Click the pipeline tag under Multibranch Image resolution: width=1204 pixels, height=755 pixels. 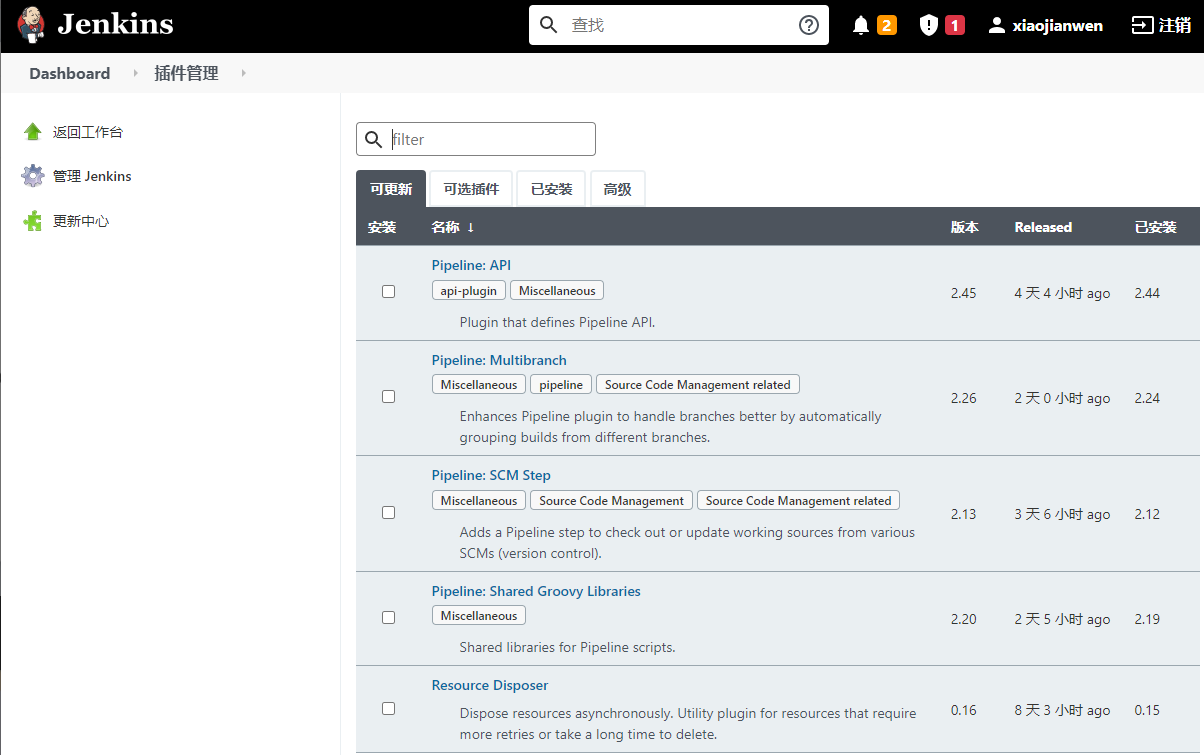(x=561, y=385)
